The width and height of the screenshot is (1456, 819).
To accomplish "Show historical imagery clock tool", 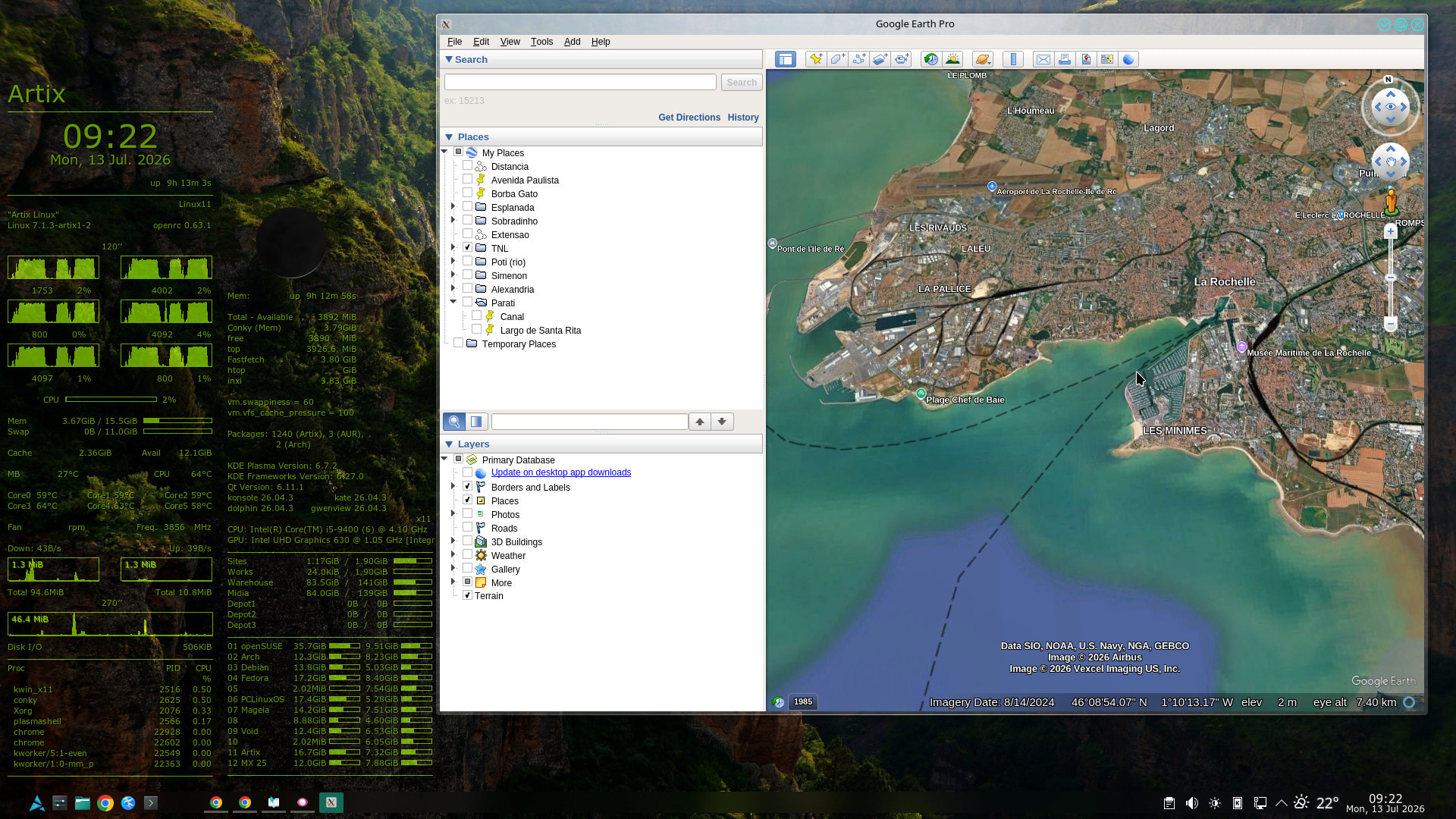I will pos(931,59).
